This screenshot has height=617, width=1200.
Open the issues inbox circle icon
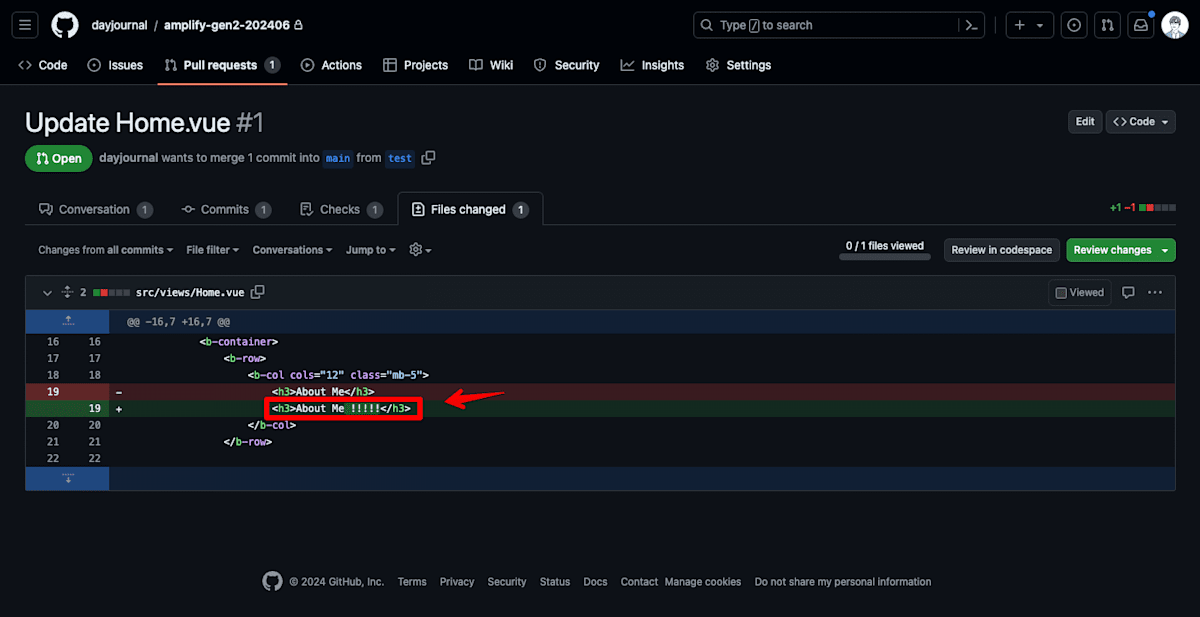point(1074,25)
